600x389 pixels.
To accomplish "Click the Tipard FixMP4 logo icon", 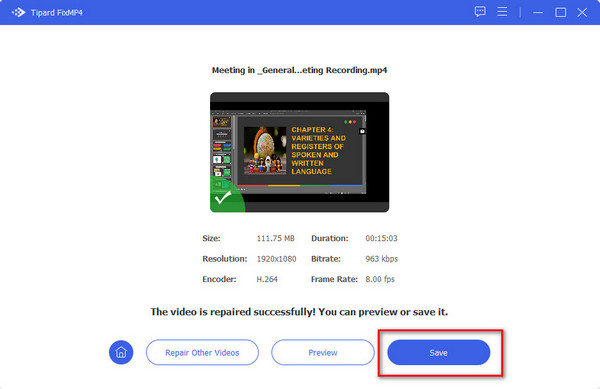I will click(x=18, y=13).
